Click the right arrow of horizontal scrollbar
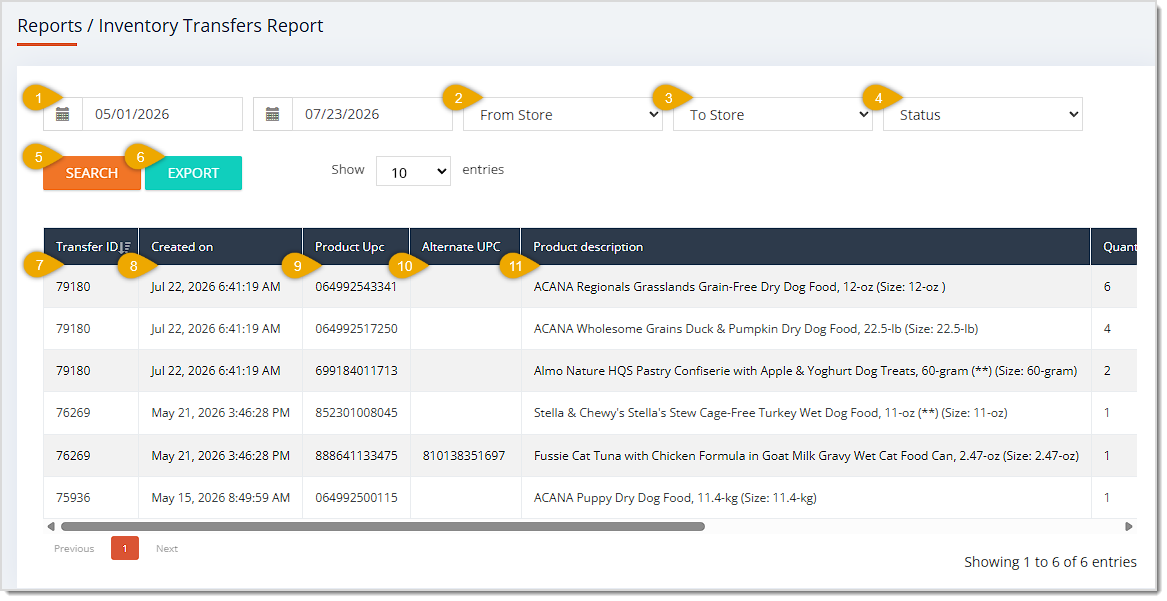This screenshot has height=601, width=1167. coord(1129,527)
